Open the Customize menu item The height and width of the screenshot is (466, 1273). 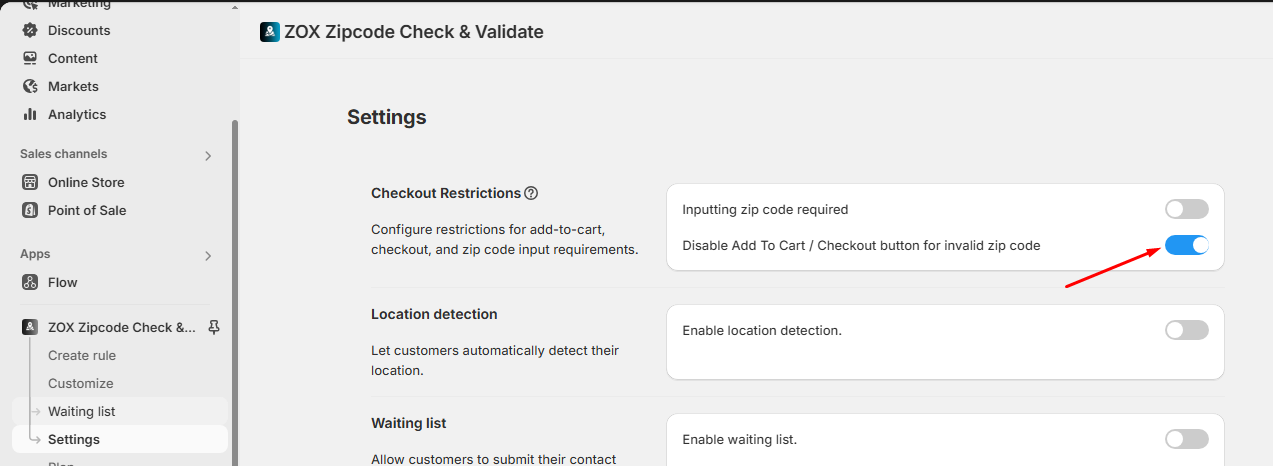(81, 383)
